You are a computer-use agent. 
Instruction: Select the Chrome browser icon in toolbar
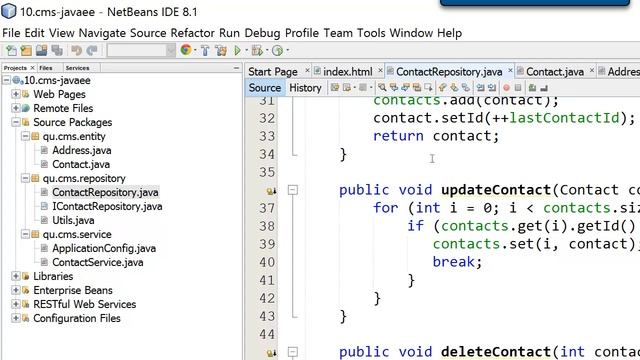point(186,50)
